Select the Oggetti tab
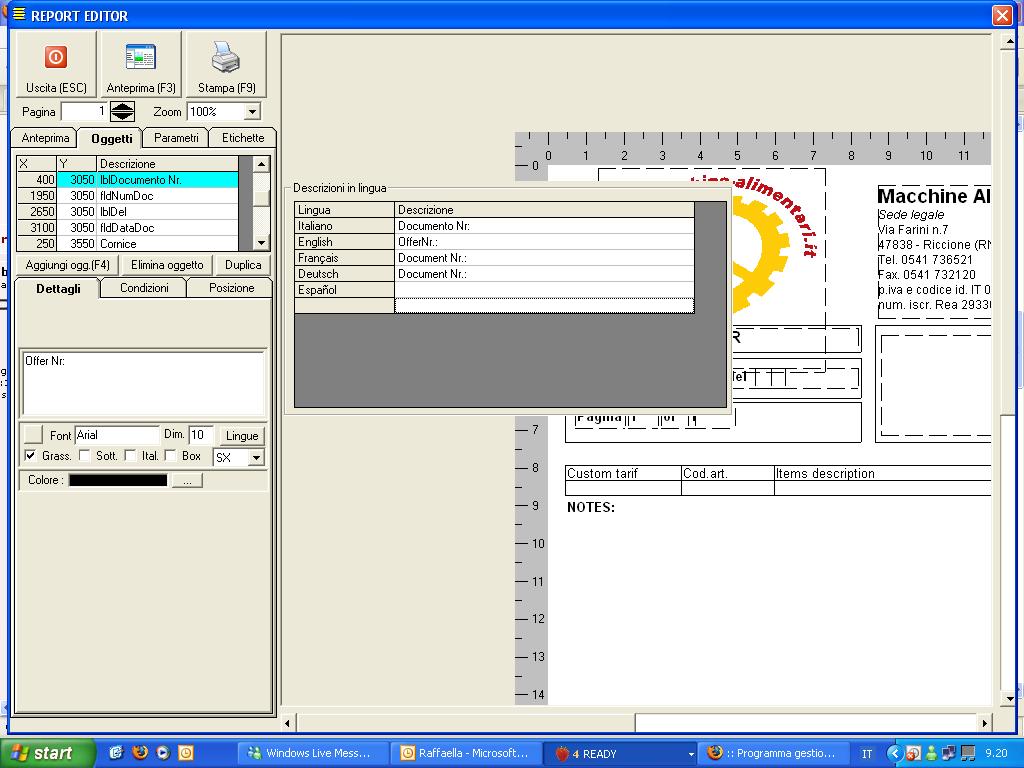Viewport: 1024px width, 768px height. pyautogui.click(x=112, y=138)
